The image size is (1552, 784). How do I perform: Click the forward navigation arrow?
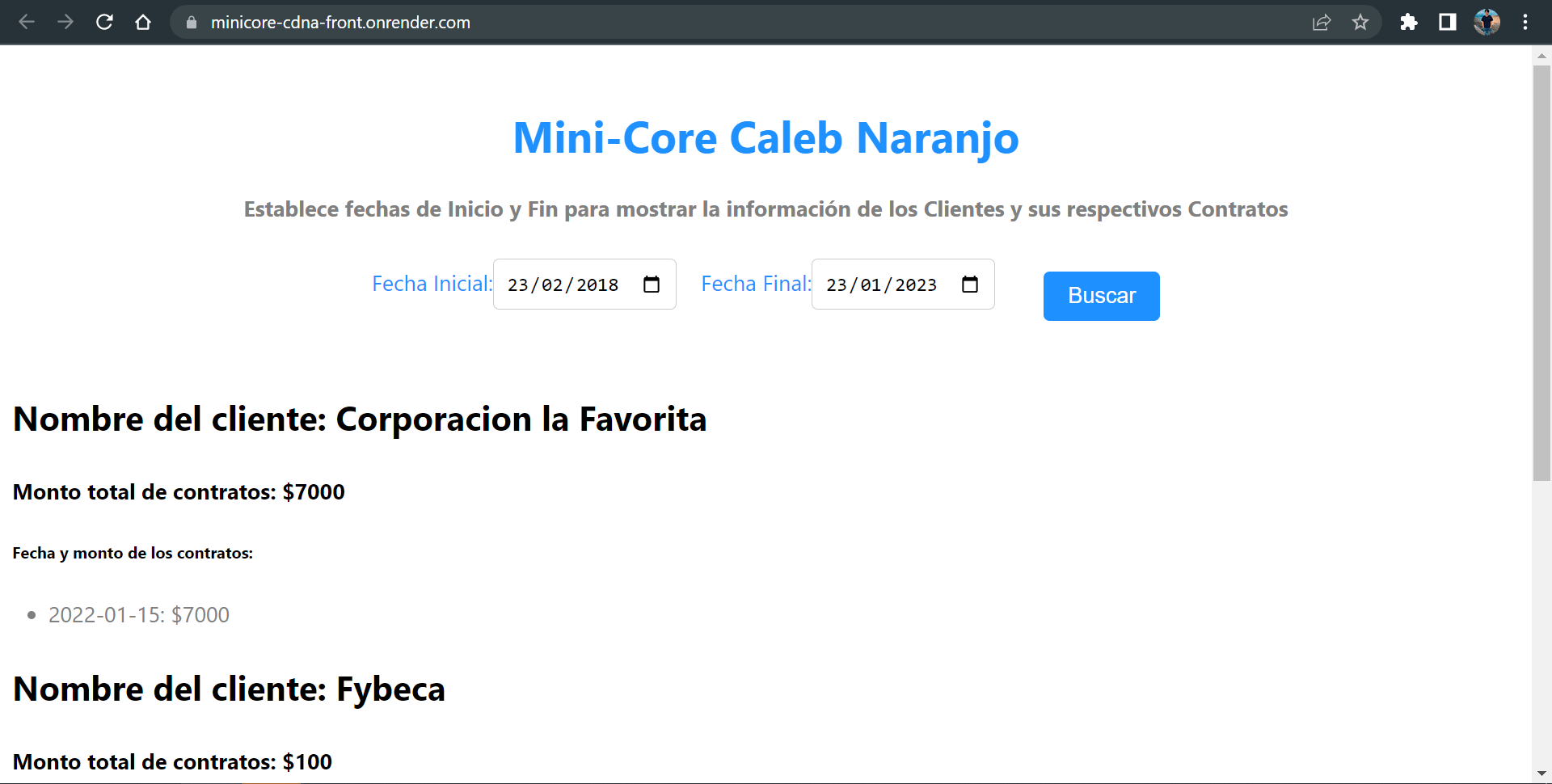(65, 22)
